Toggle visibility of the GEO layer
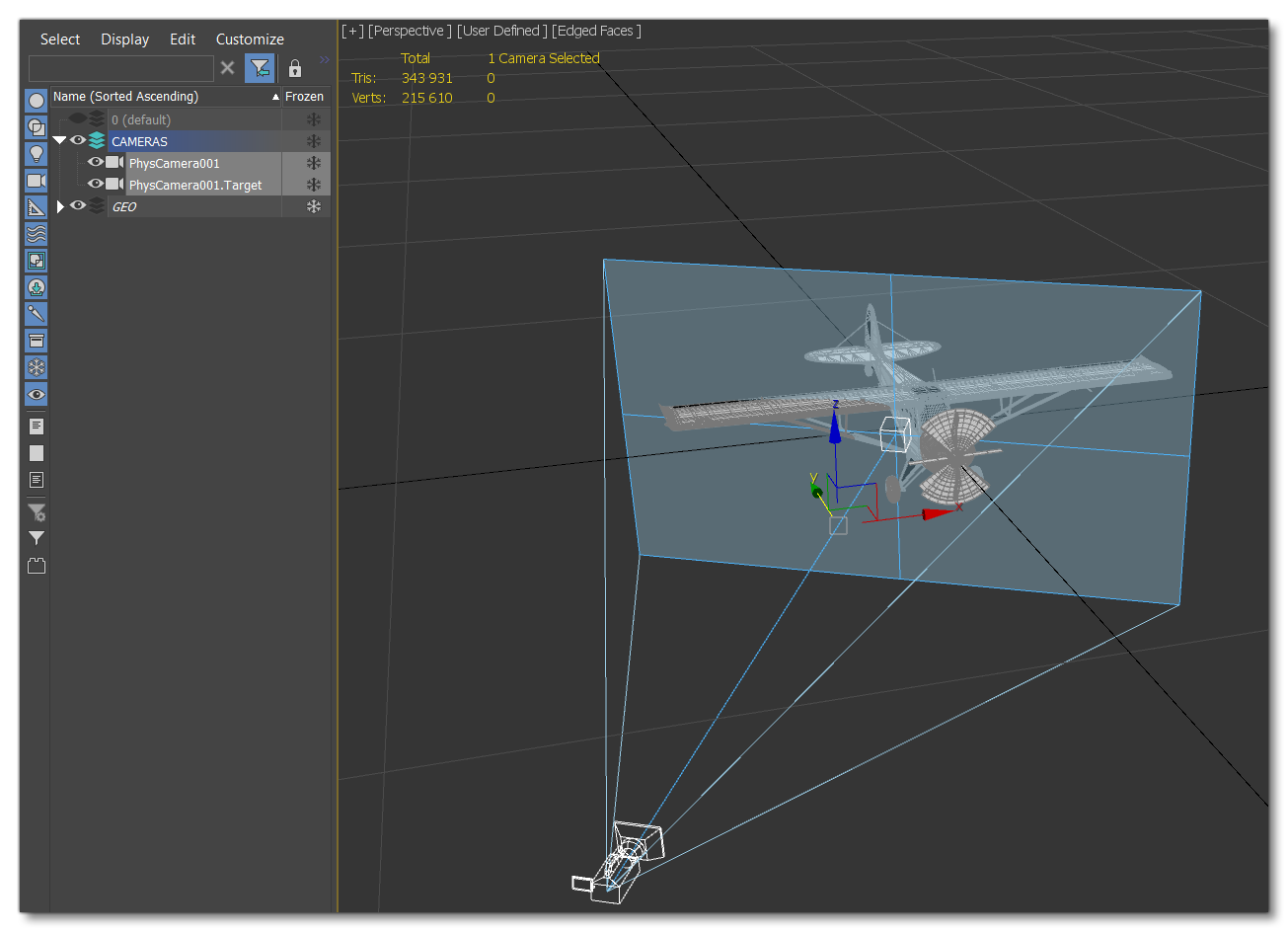This screenshot has height=932, width=1288. coord(77,205)
